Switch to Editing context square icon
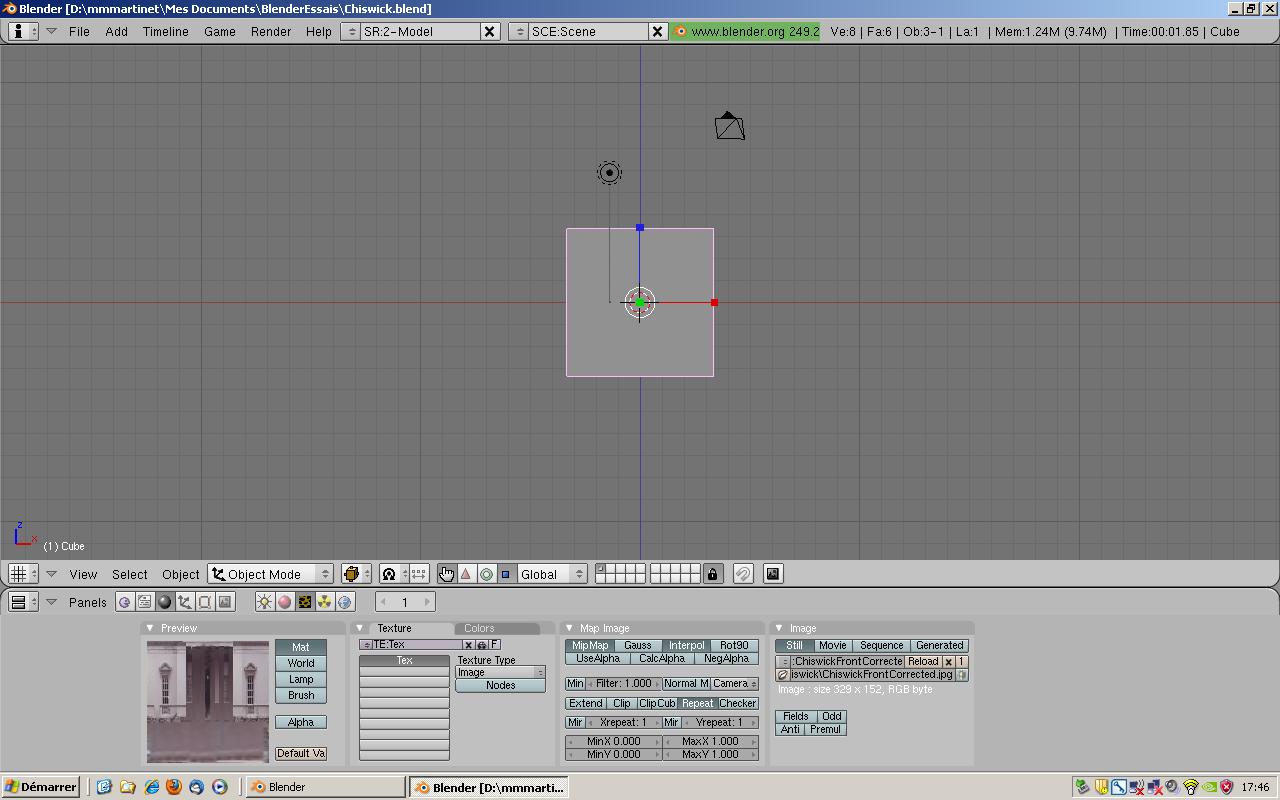This screenshot has height=800, width=1280. click(x=205, y=602)
